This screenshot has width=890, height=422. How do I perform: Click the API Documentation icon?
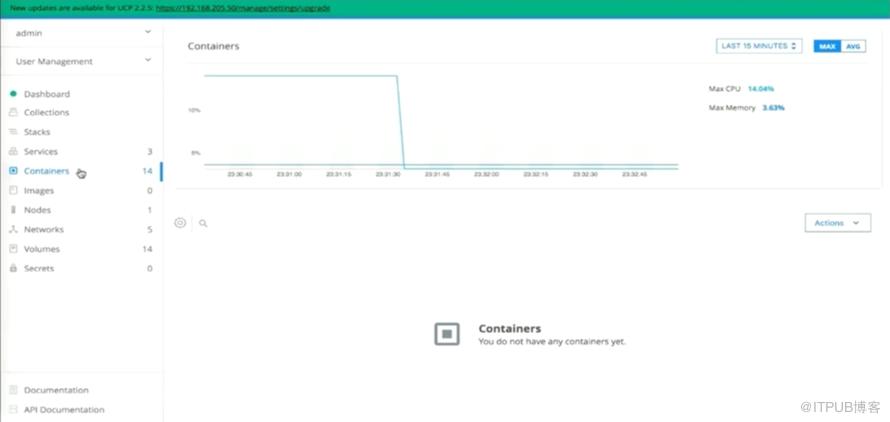(x=13, y=410)
